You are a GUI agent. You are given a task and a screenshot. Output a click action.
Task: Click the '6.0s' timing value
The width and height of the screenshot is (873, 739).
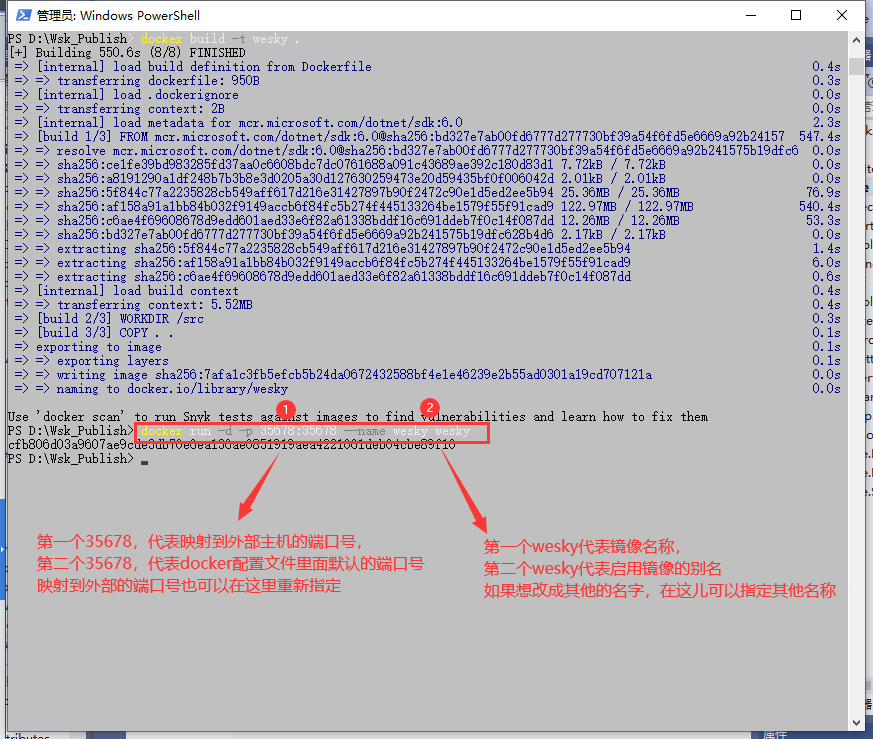[x=826, y=263]
